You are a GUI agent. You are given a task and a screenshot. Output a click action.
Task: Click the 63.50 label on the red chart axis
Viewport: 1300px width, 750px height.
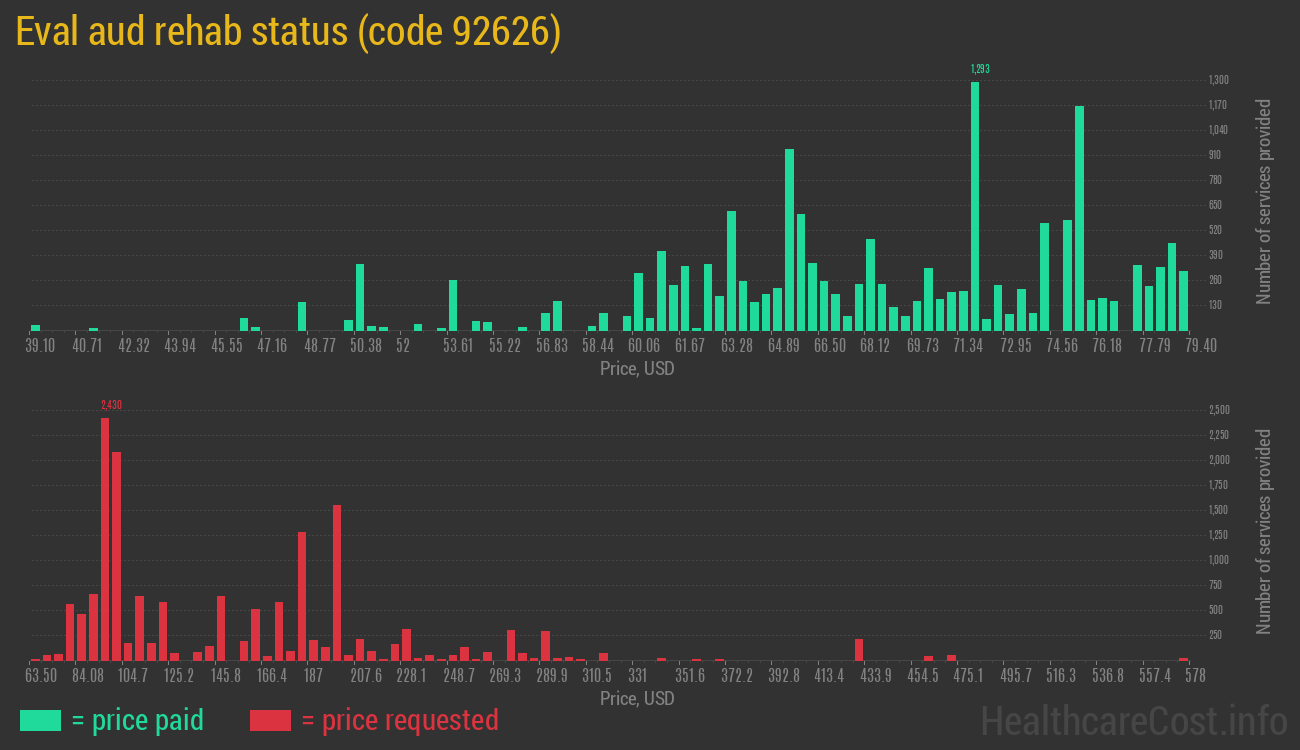click(41, 676)
